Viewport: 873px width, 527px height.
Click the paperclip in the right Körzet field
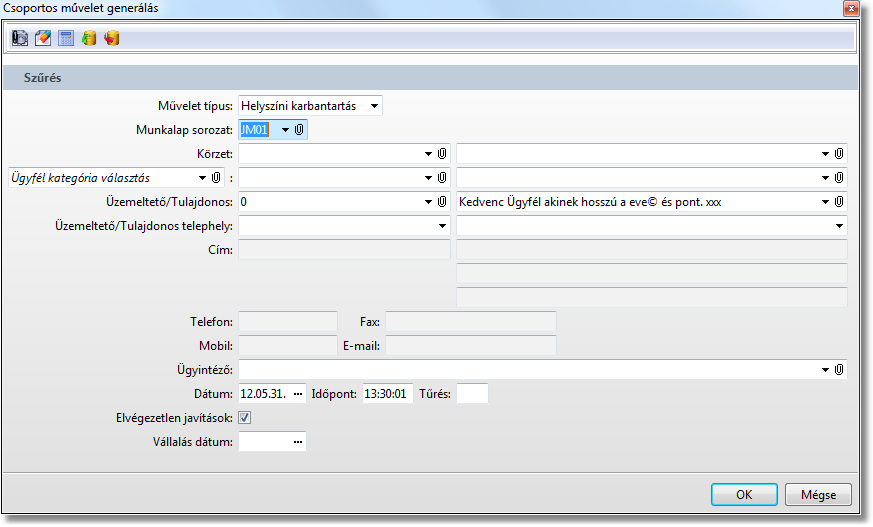[x=839, y=154]
